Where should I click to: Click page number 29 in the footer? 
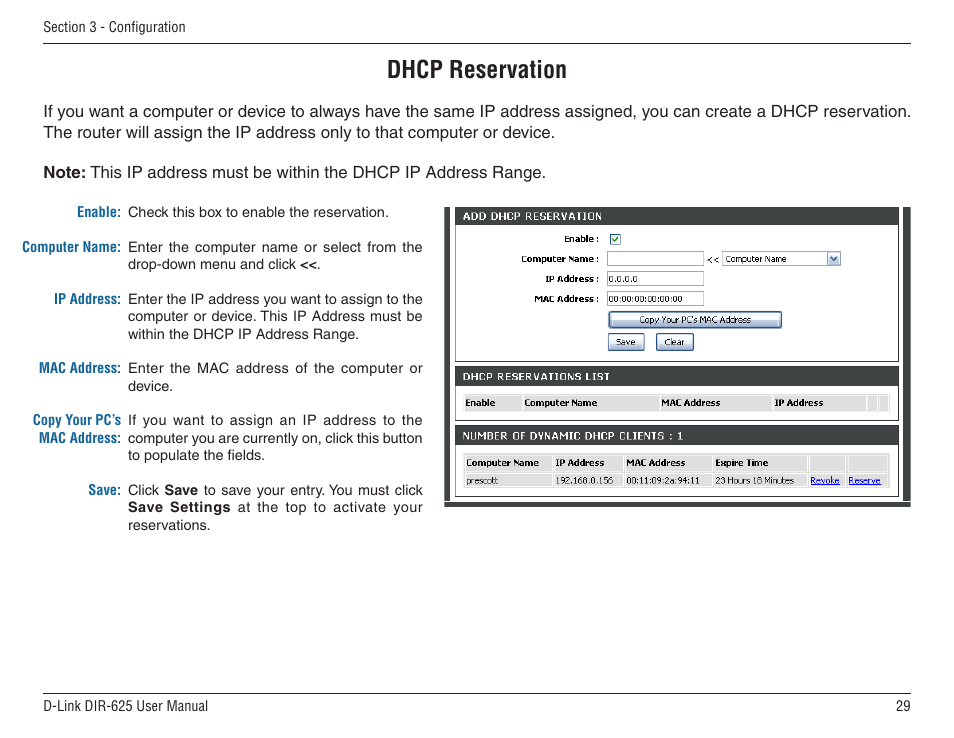coord(903,706)
